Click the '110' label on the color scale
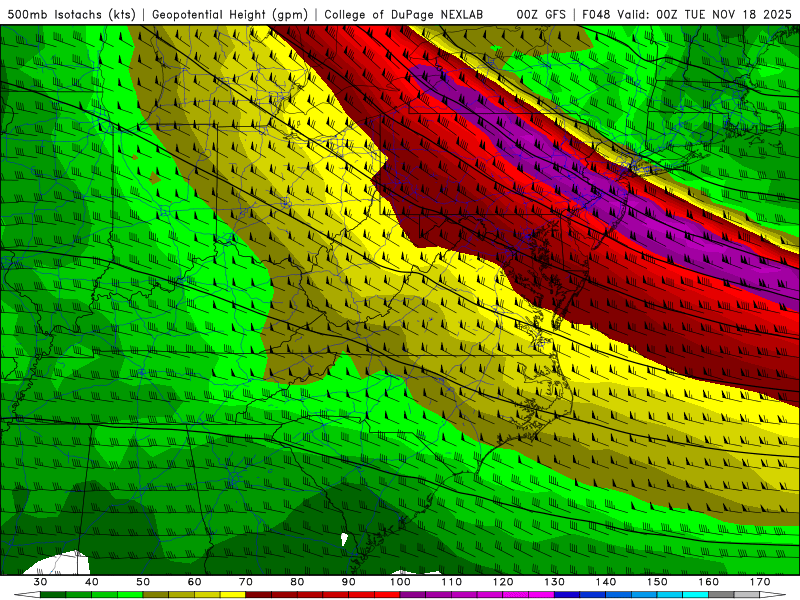800x600 pixels. coord(452,582)
